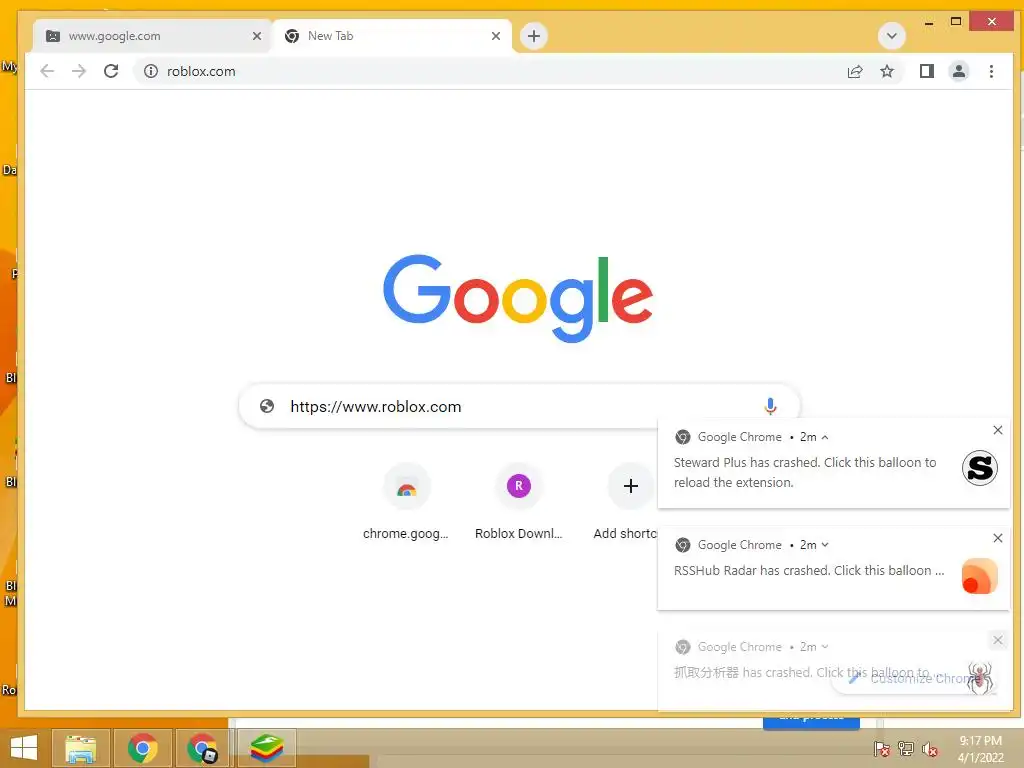Open File Explorer from the taskbar
1024x768 pixels.
[x=80, y=748]
